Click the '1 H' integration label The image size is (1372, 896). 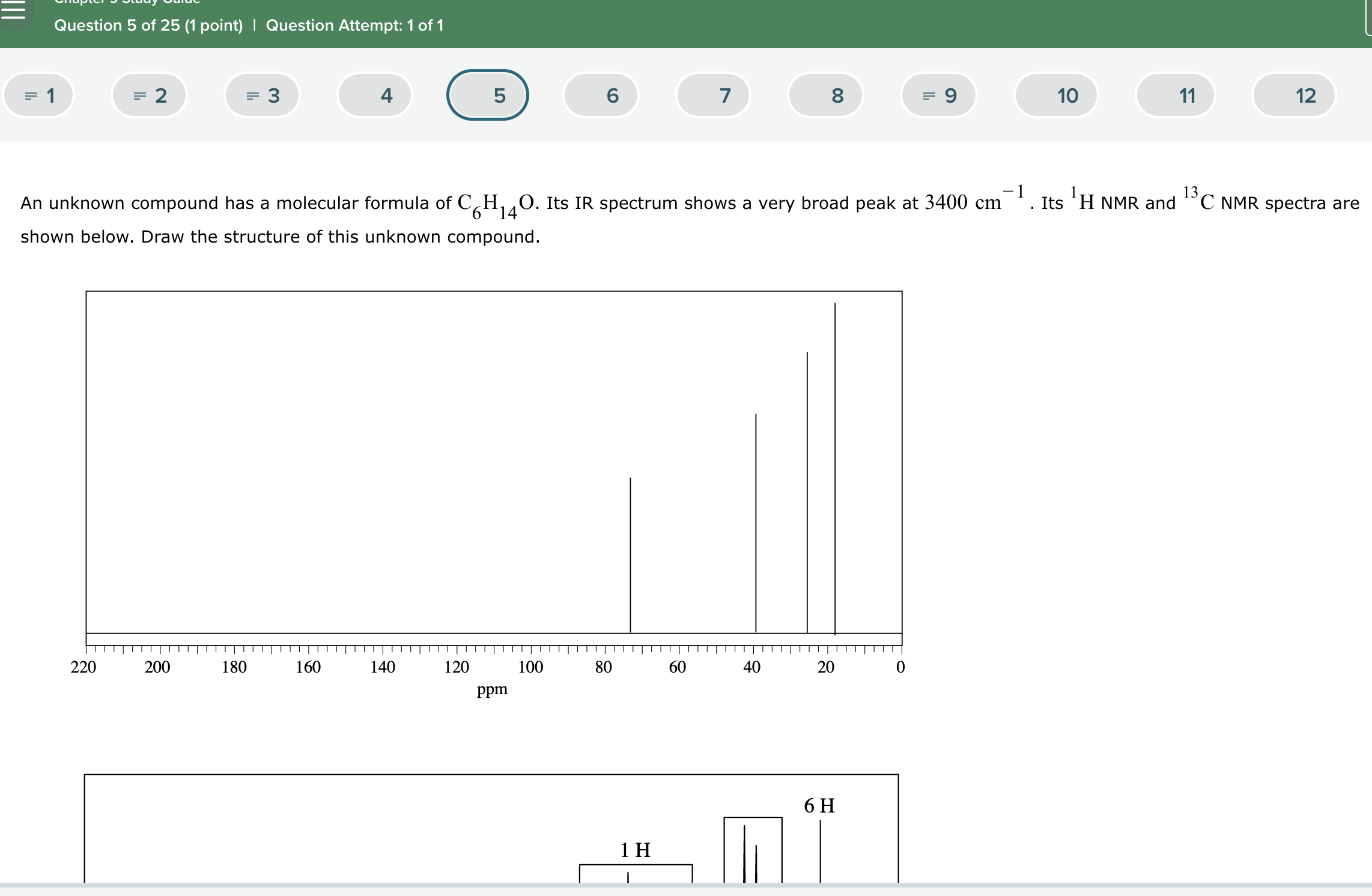point(635,850)
